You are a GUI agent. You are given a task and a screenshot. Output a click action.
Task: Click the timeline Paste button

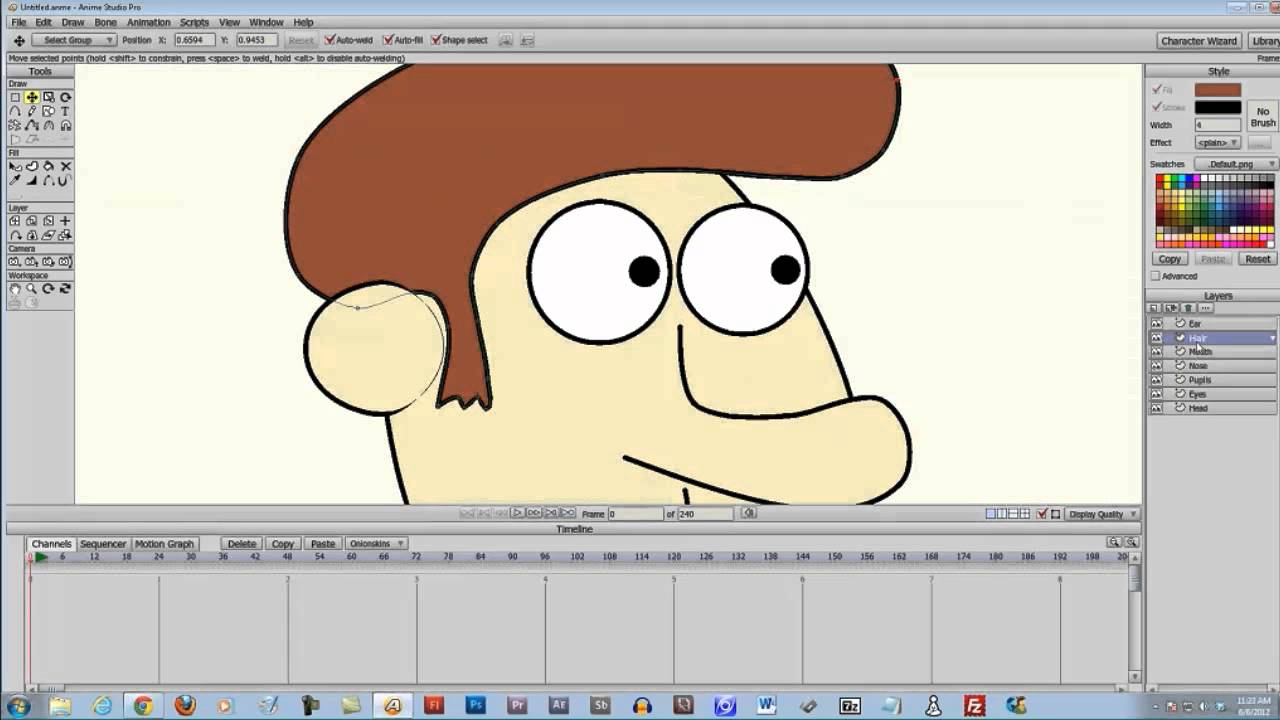(322, 544)
